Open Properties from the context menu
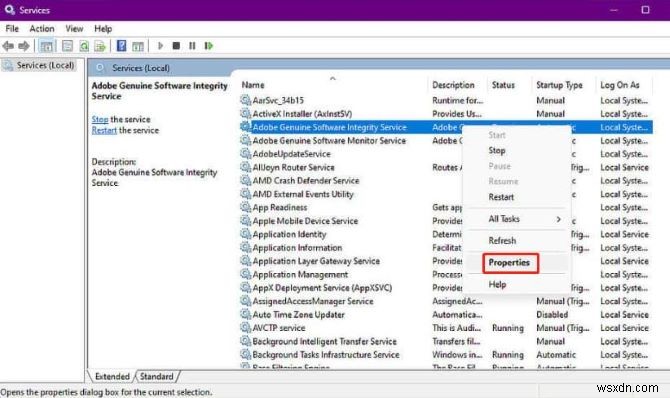 pos(509,262)
